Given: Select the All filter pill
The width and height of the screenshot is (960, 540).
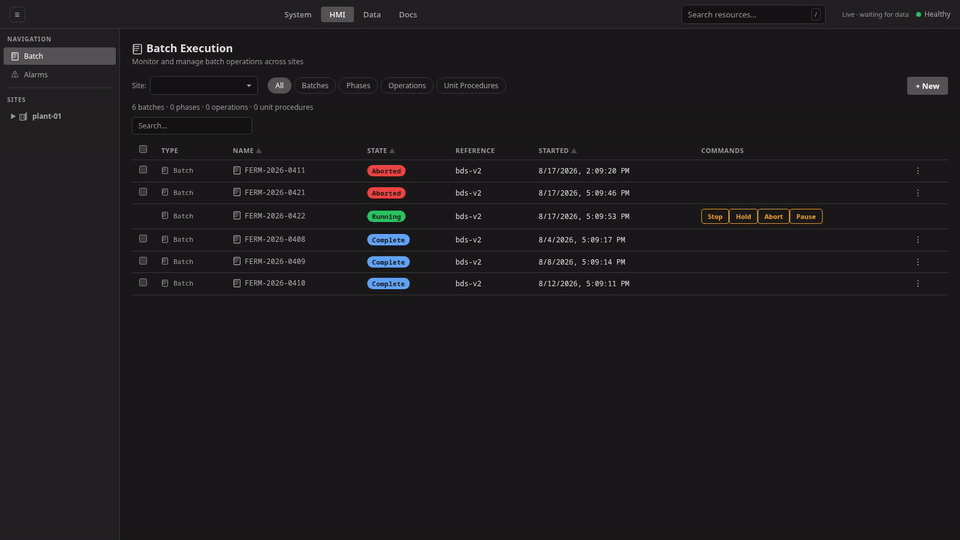Looking at the screenshot, I should 279,86.
